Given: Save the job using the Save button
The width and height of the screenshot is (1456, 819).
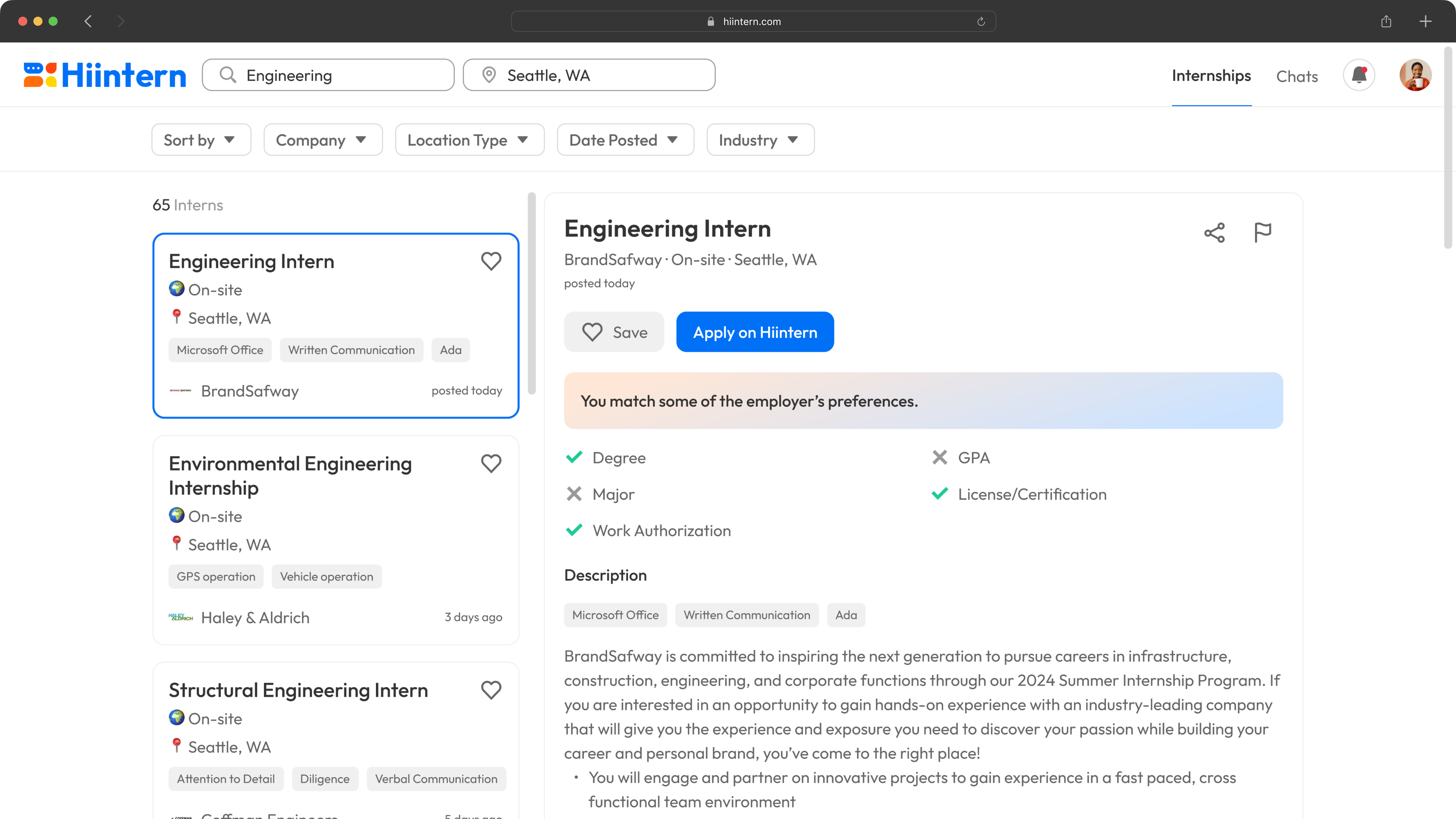Looking at the screenshot, I should [614, 332].
